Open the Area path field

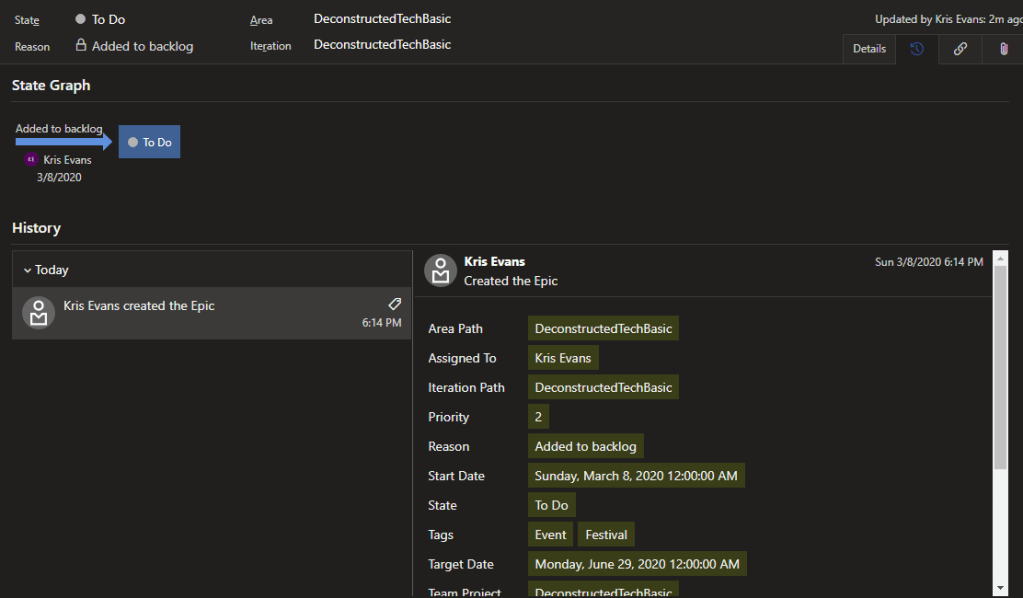point(382,19)
